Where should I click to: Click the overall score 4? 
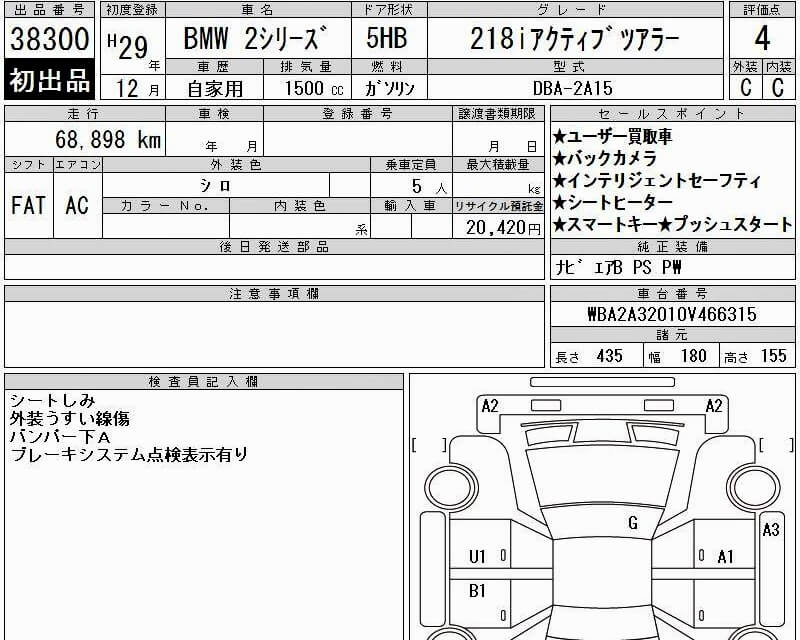coord(762,38)
